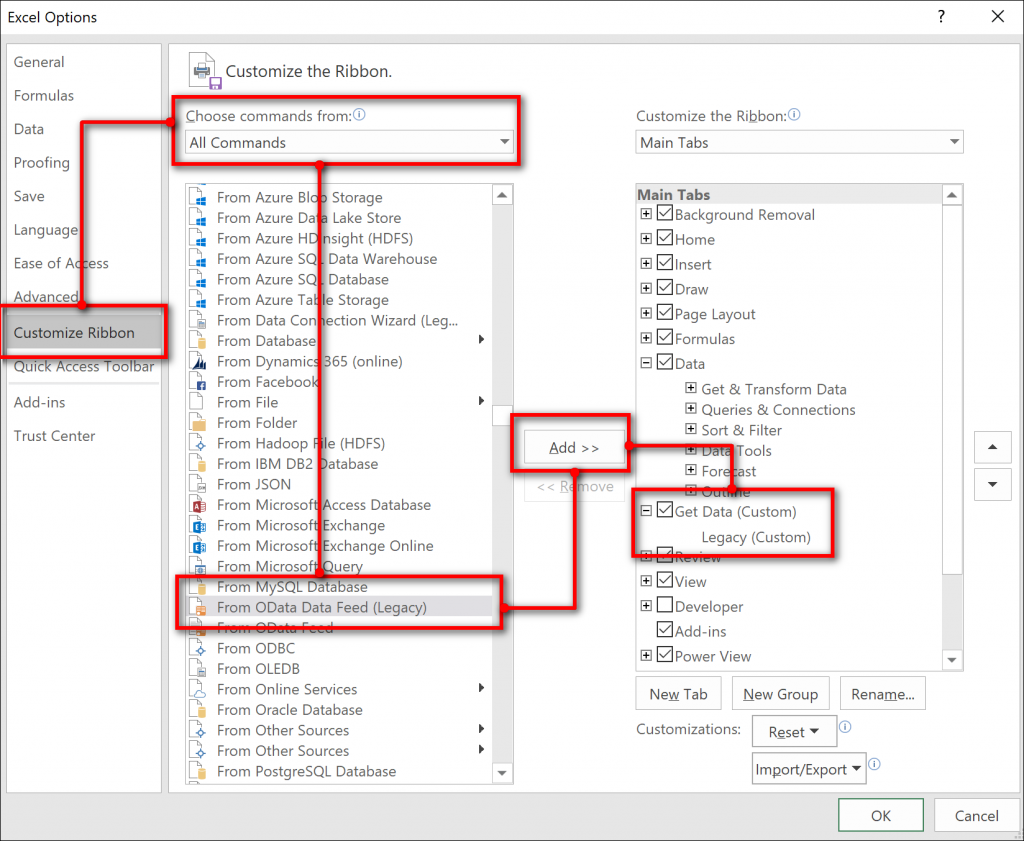Screen dimensions: 1024x841
Task: Click the Add >> button
Action: (x=574, y=448)
